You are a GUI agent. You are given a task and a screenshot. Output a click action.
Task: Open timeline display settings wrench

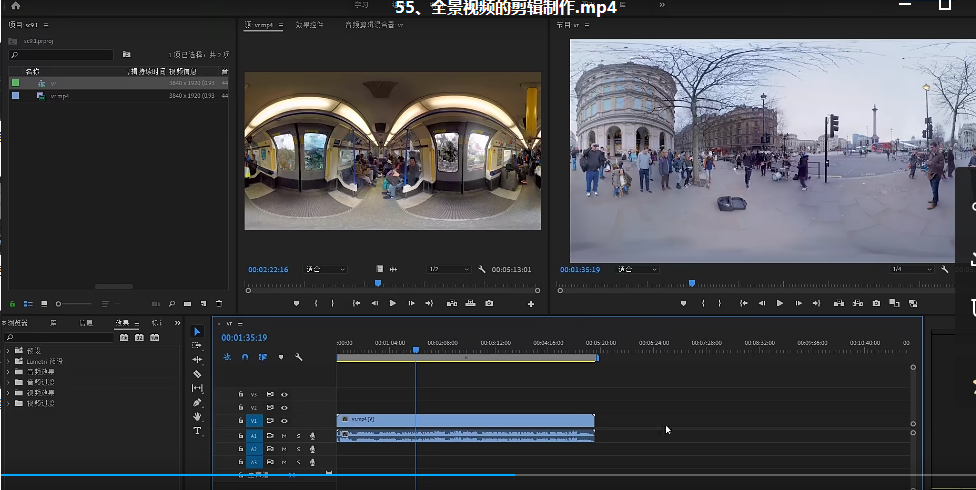point(298,357)
